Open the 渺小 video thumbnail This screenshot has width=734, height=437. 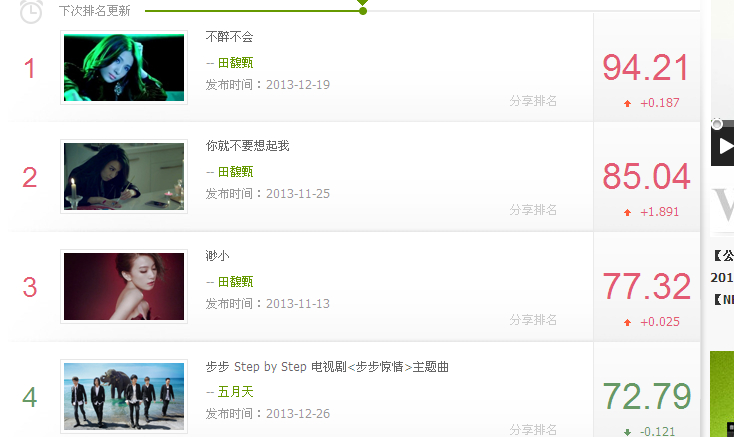coord(124,286)
